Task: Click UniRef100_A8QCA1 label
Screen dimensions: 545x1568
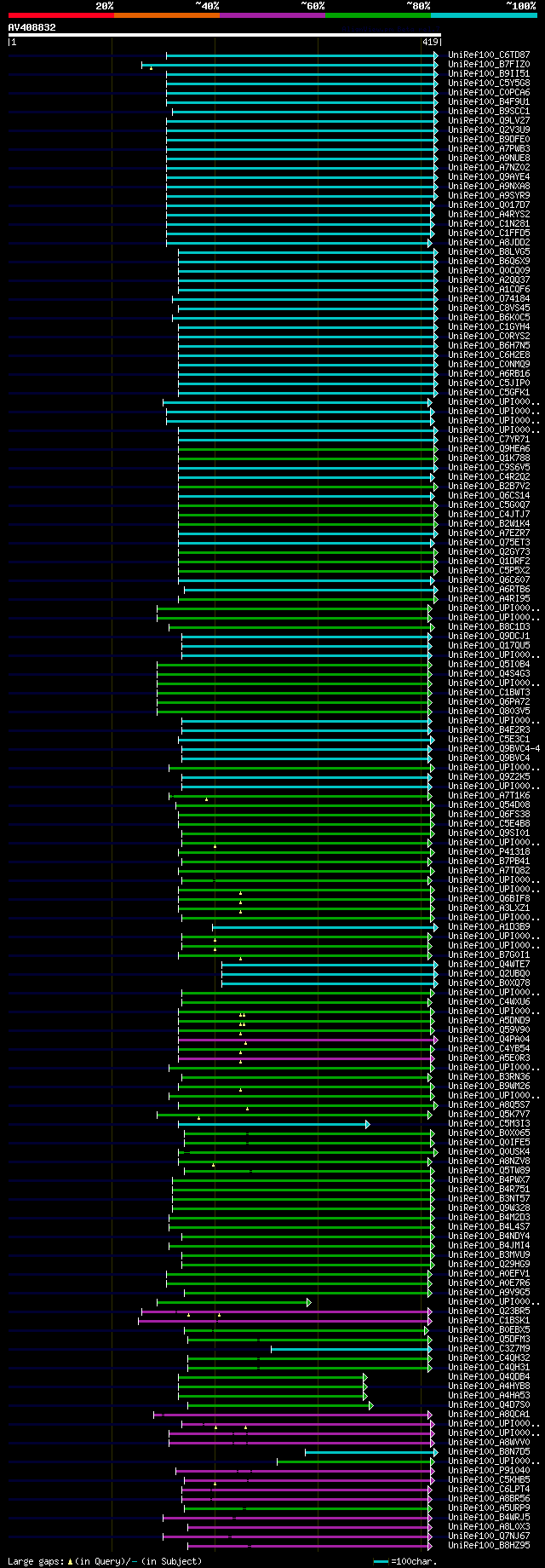Action: coord(489,1415)
